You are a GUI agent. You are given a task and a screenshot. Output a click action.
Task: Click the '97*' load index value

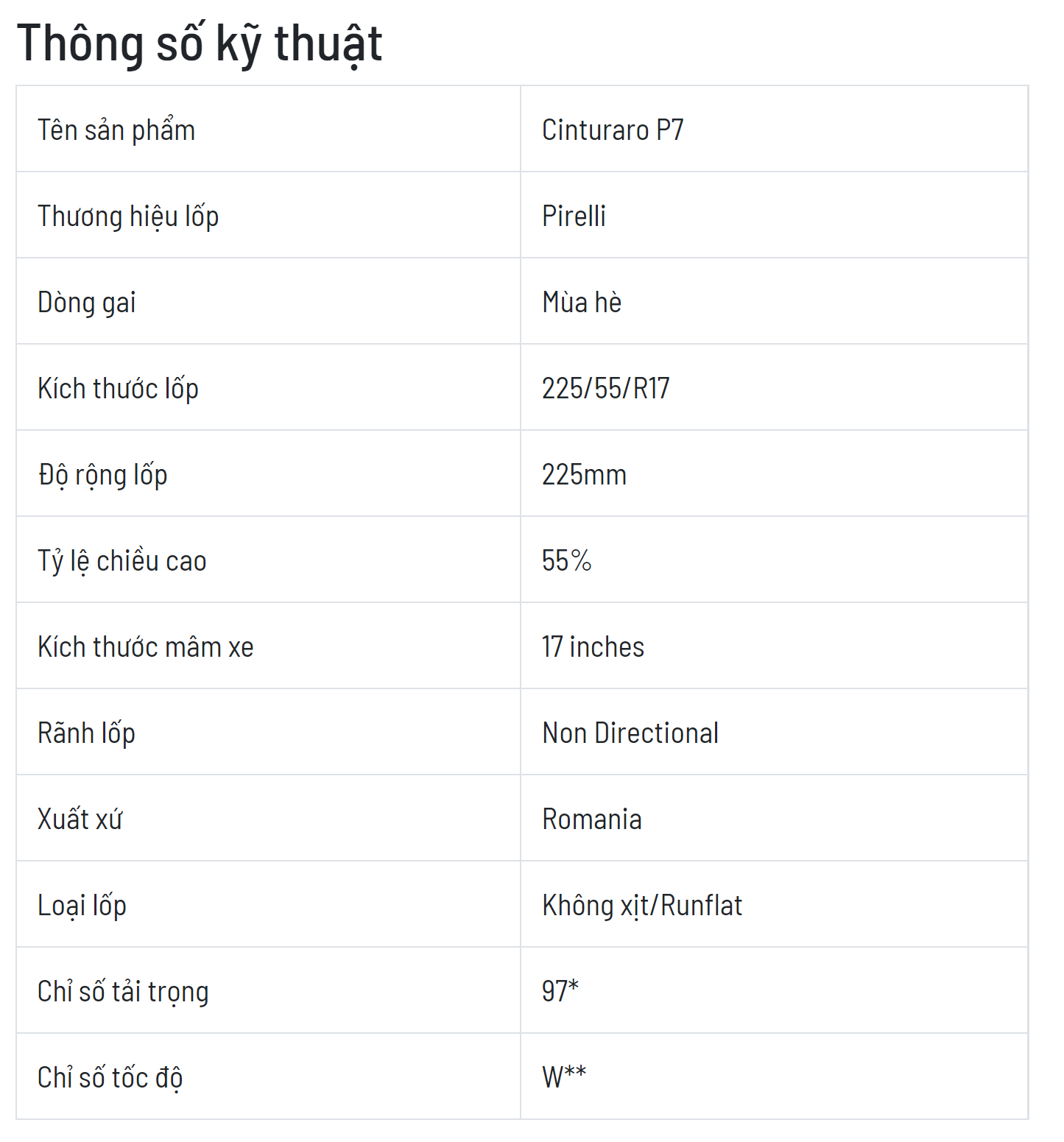560,991
